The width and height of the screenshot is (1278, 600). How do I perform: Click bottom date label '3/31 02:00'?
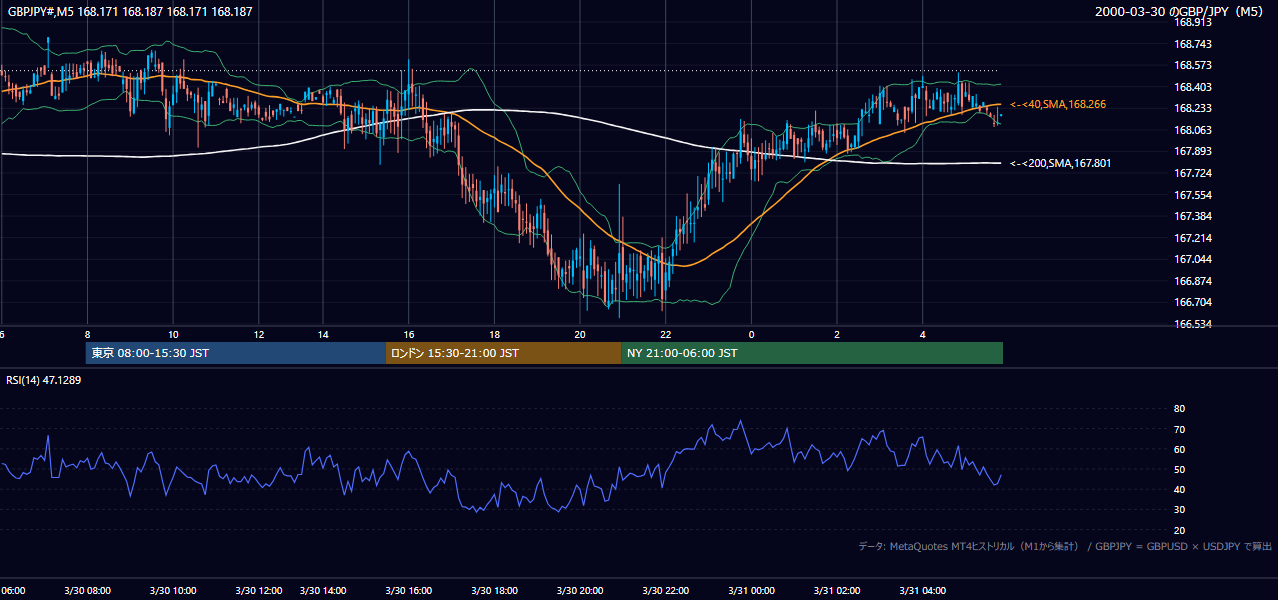(x=837, y=591)
